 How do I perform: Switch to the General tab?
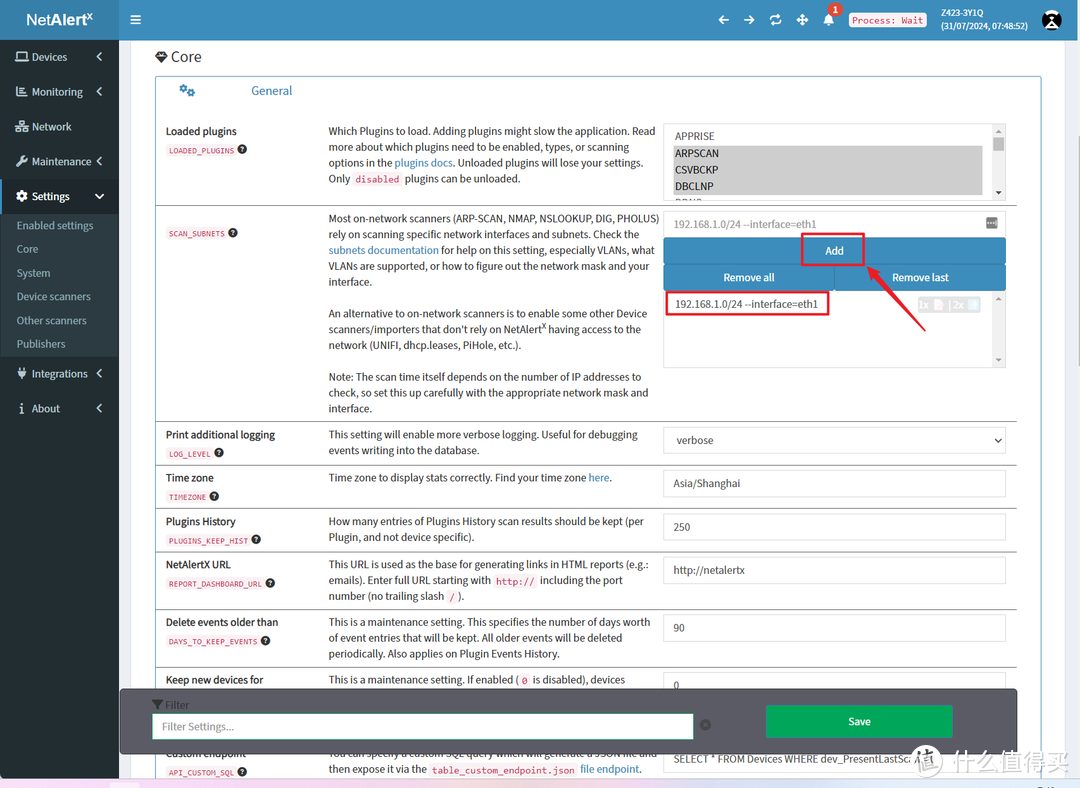coord(271,91)
